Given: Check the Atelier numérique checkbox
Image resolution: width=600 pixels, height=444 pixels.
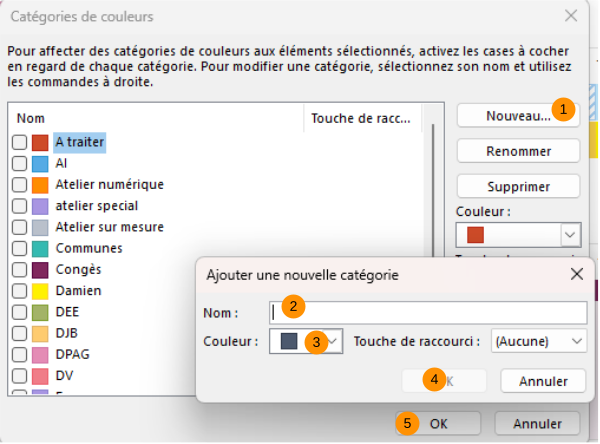Looking at the screenshot, I should pos(20,185).
